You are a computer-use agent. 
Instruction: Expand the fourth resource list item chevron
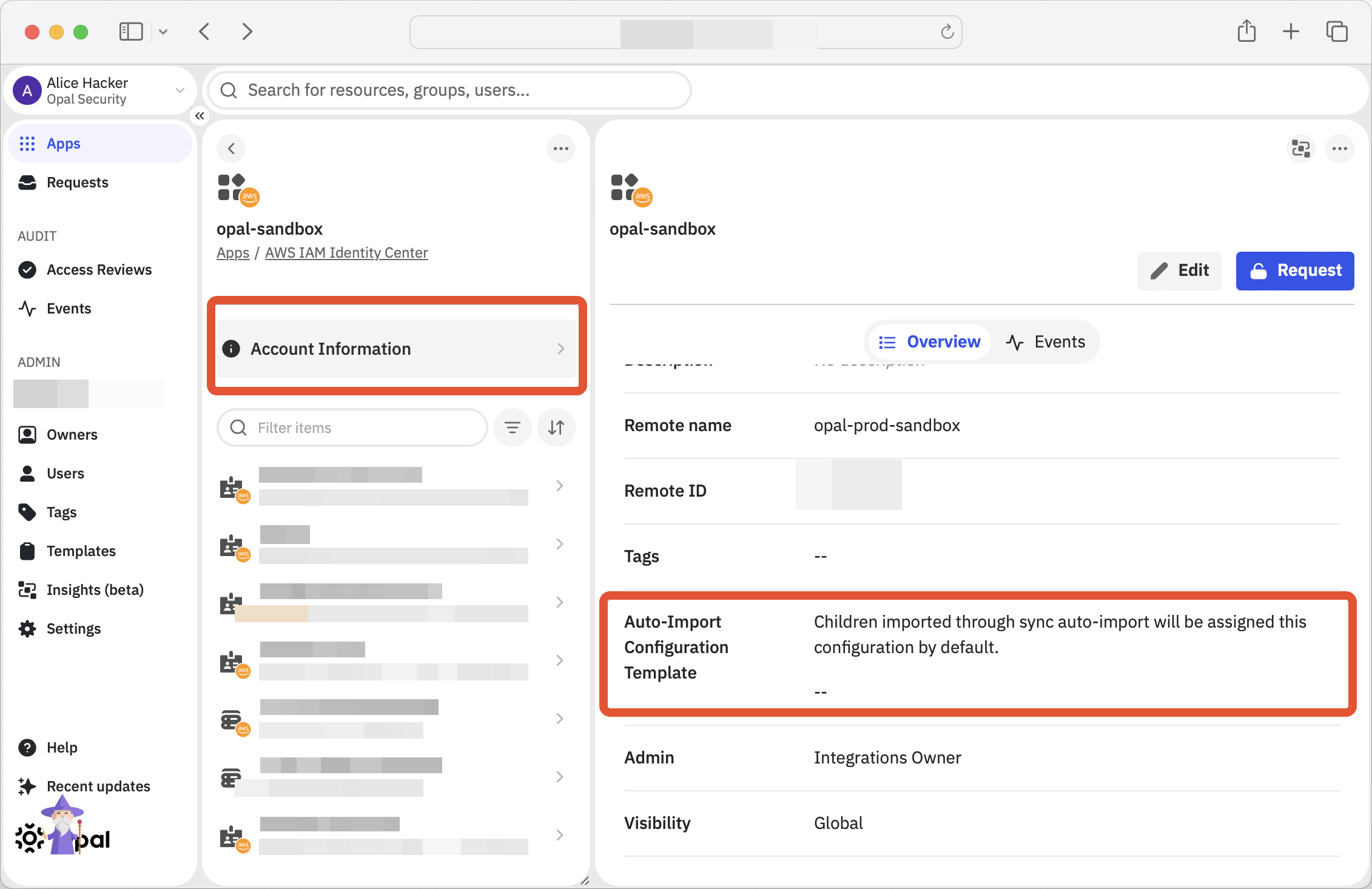560,660
